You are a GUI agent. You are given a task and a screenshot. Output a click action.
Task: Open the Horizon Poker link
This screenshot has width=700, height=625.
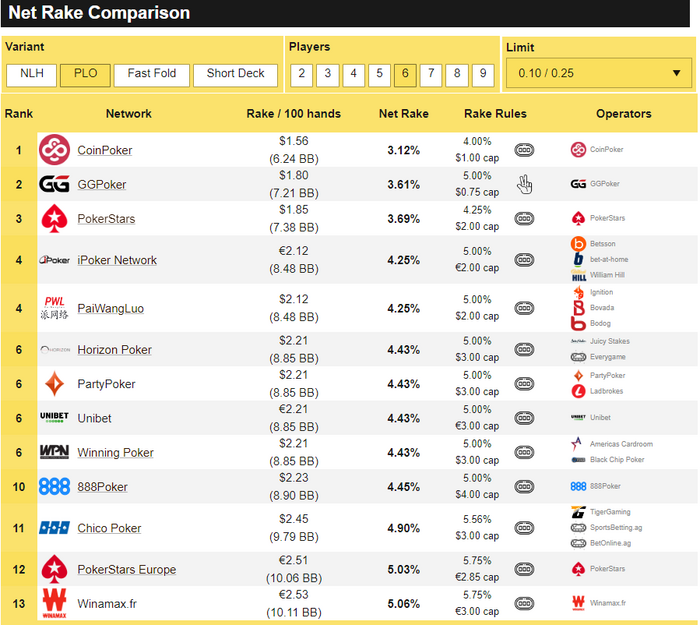pyautogui.click(x=115, y=350)
